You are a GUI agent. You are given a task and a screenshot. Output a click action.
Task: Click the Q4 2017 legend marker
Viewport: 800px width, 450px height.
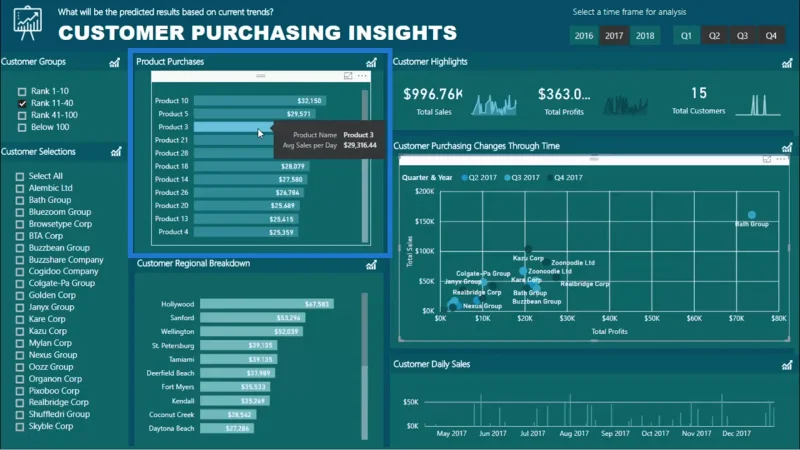pos(550,178)
